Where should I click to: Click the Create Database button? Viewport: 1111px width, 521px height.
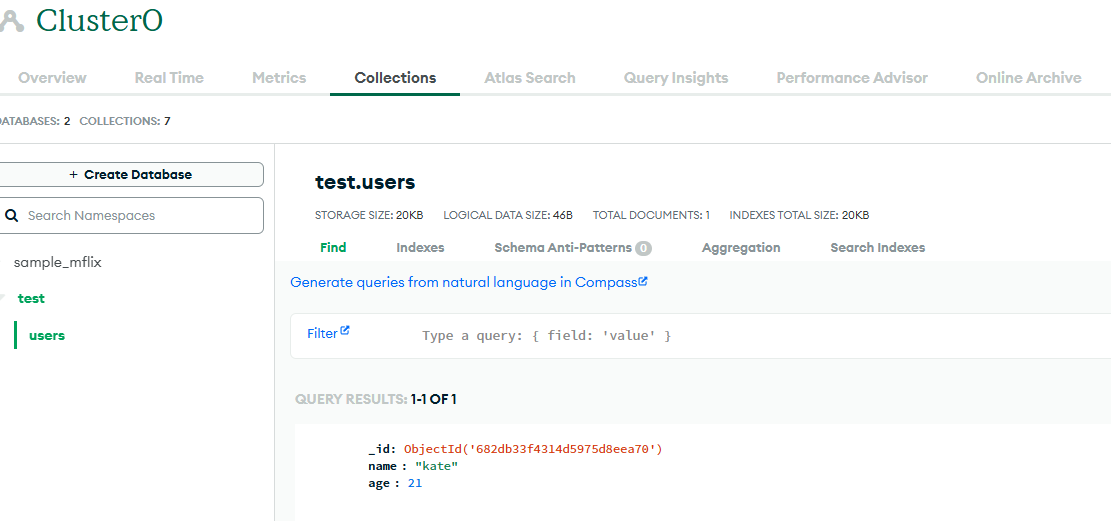tap(131, 174)
